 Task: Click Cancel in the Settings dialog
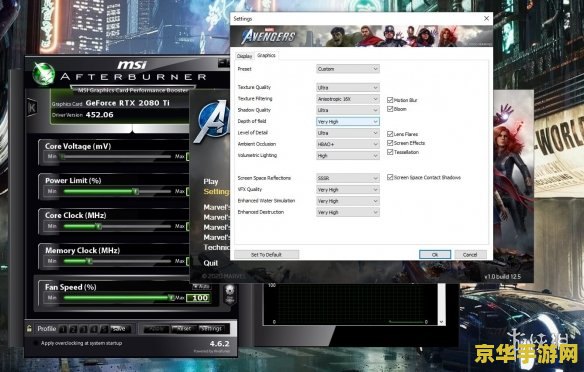[470, 255]
